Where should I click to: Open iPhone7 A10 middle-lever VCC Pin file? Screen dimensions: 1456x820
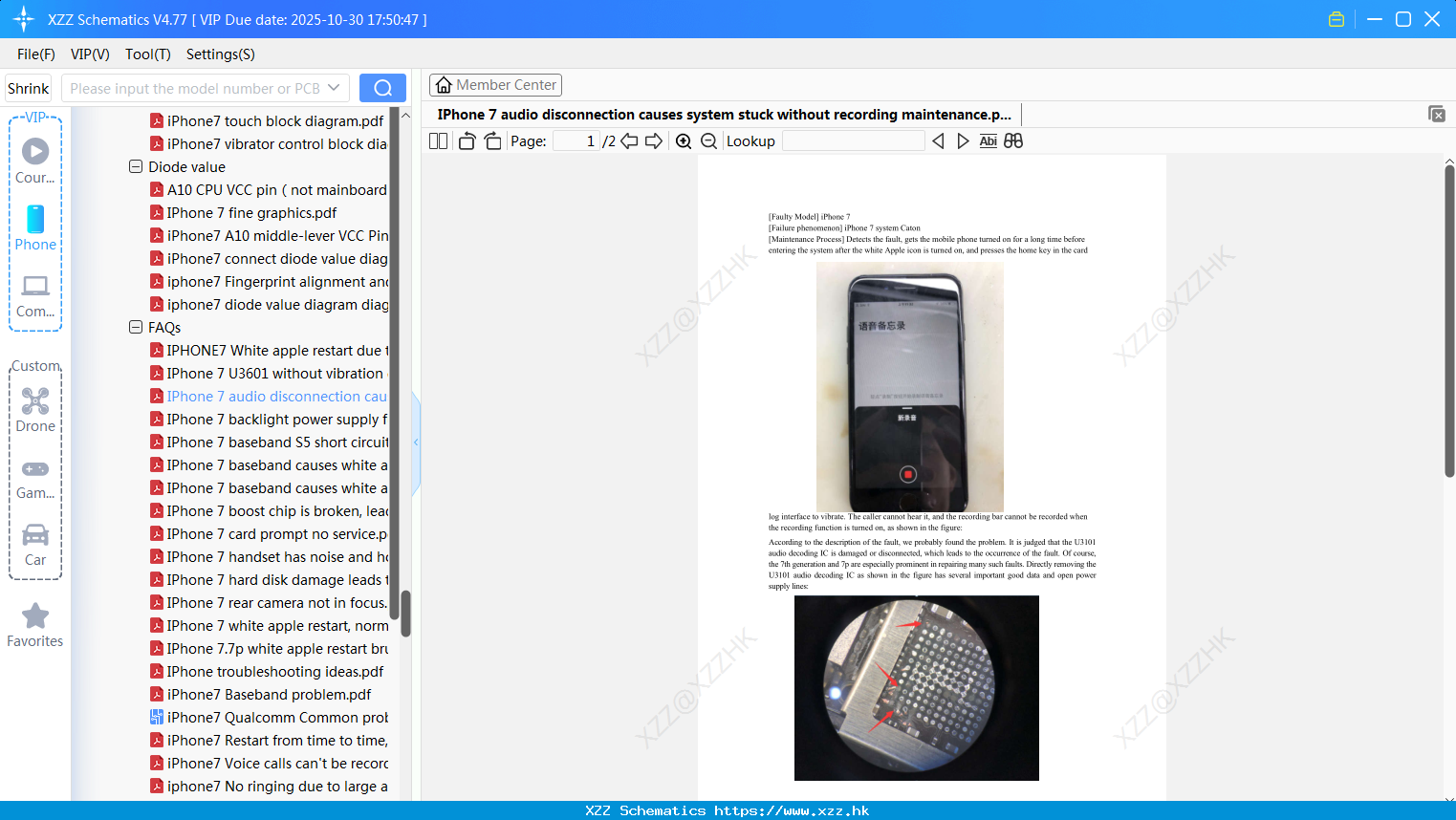coord(277,236)
